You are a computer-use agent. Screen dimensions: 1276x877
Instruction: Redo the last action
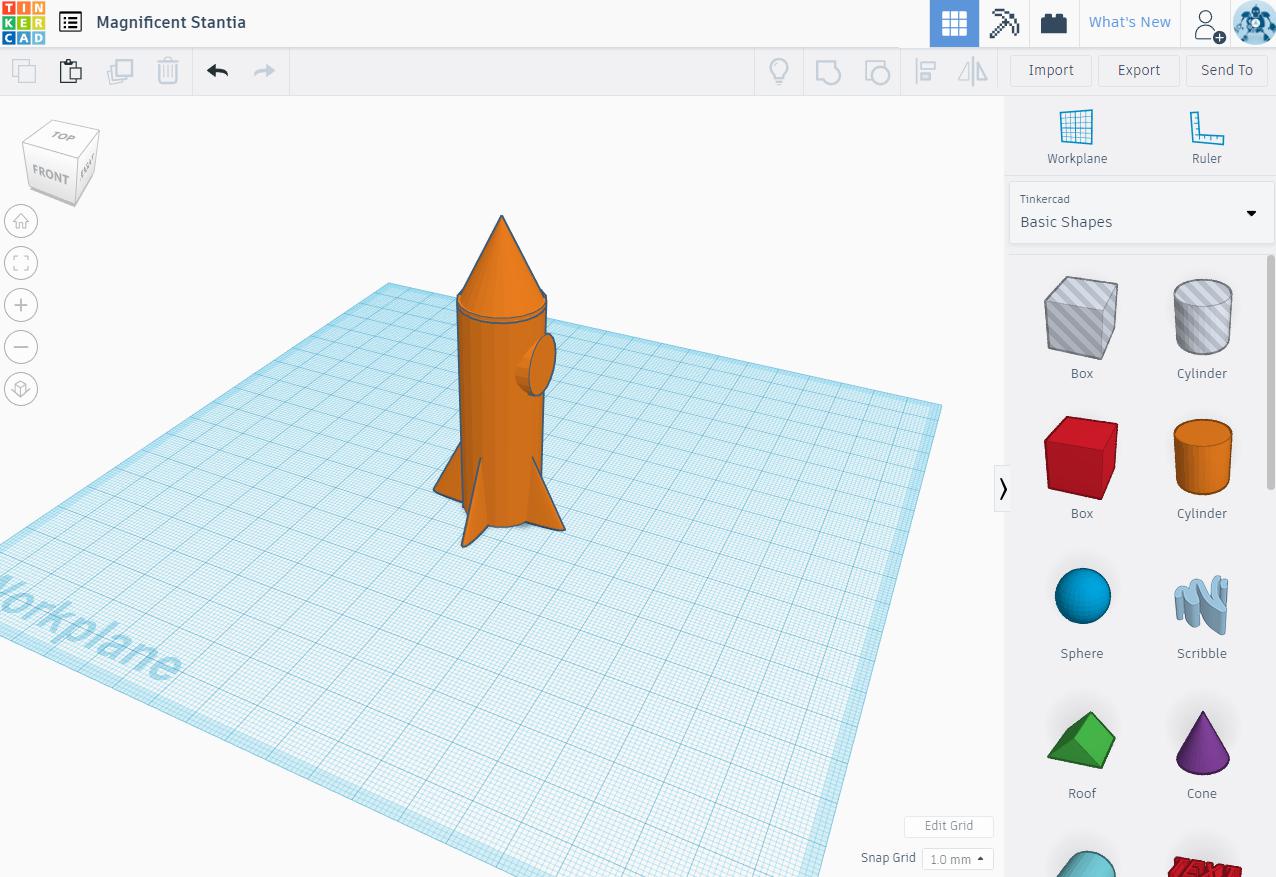264,71
